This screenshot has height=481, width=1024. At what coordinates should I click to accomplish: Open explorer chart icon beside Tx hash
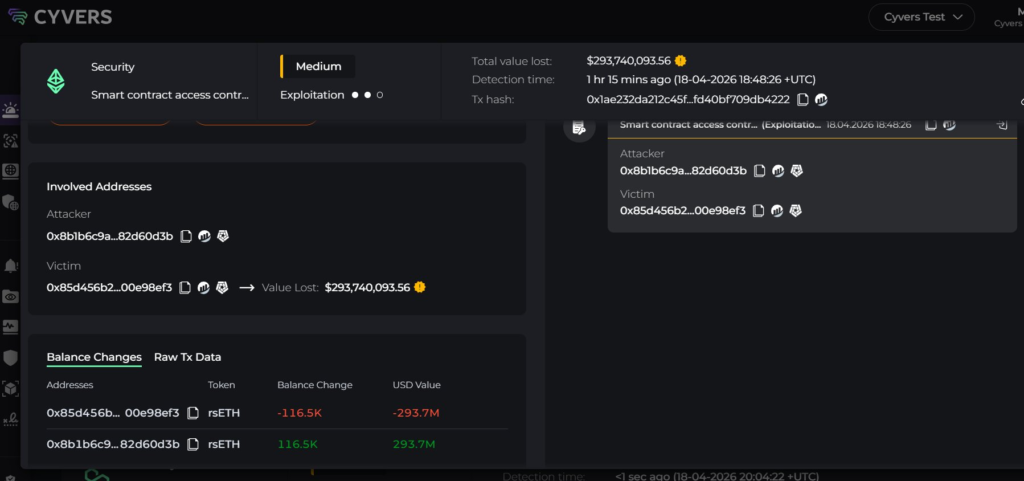click(821, 100)
